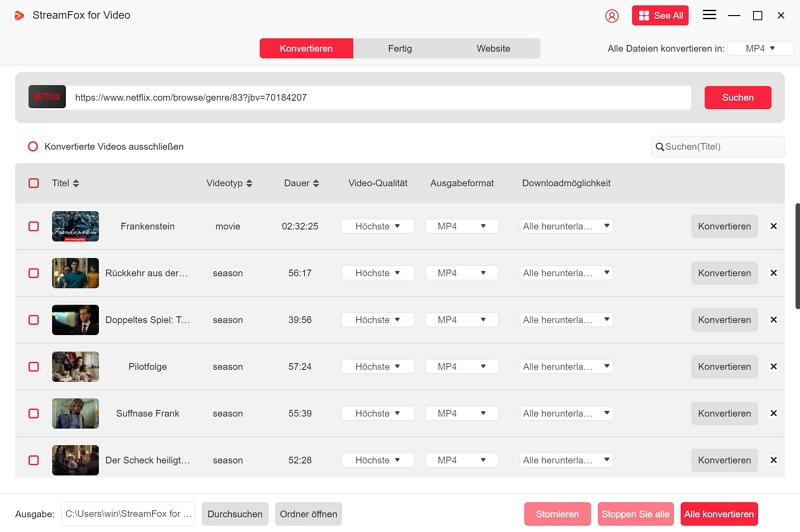Sort the list by Dauer arrows

[x=316, y=184]
